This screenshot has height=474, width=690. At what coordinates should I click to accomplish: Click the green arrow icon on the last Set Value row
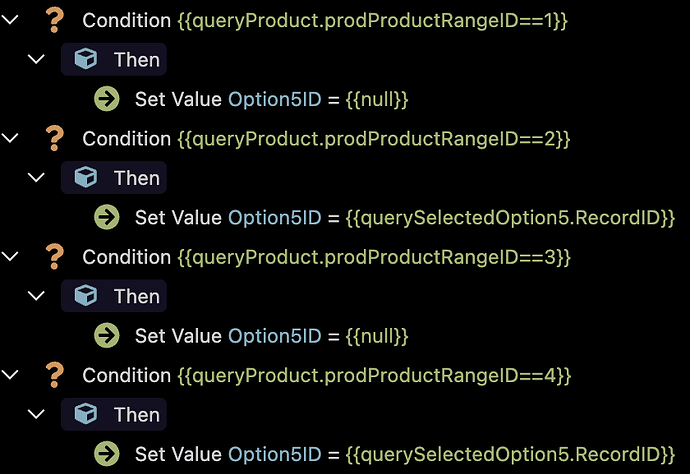tap(106, 454)
